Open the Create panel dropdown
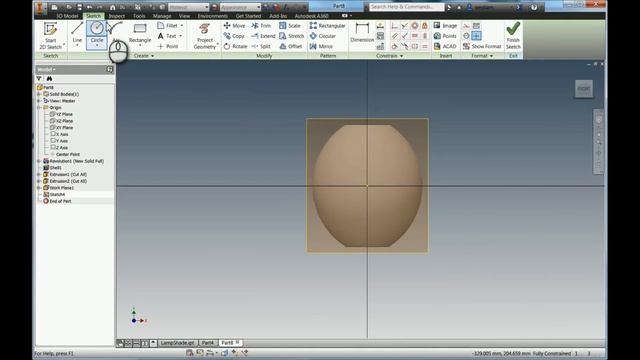640x360 pixels. pyautogui.click(x=144, y=56)
